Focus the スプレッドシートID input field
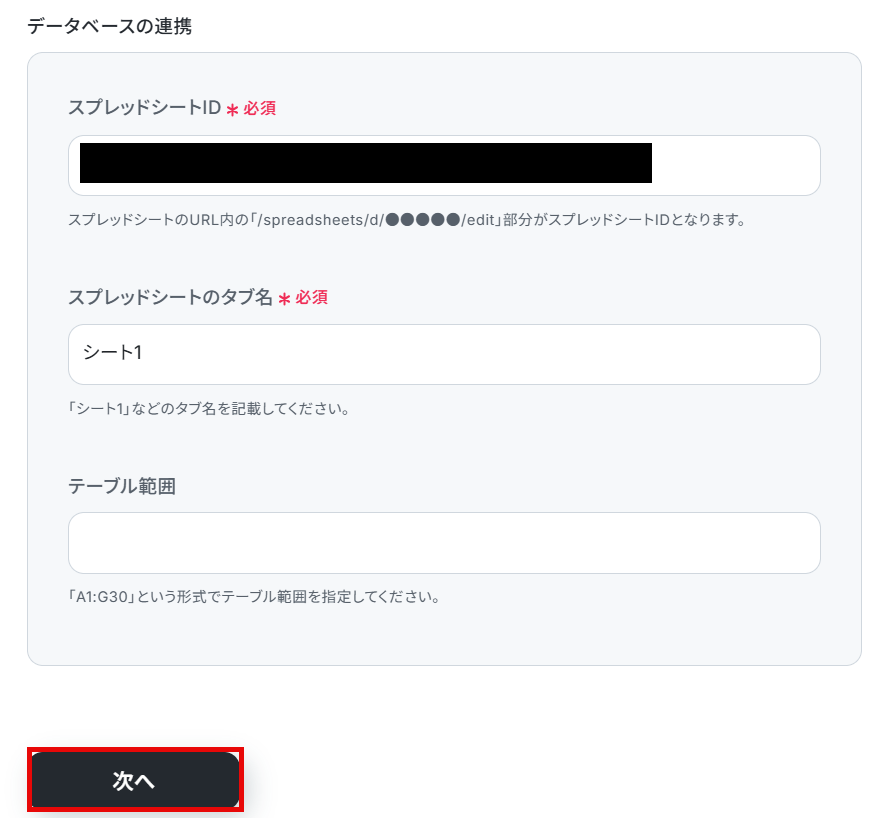 click(x=444, y=165)
